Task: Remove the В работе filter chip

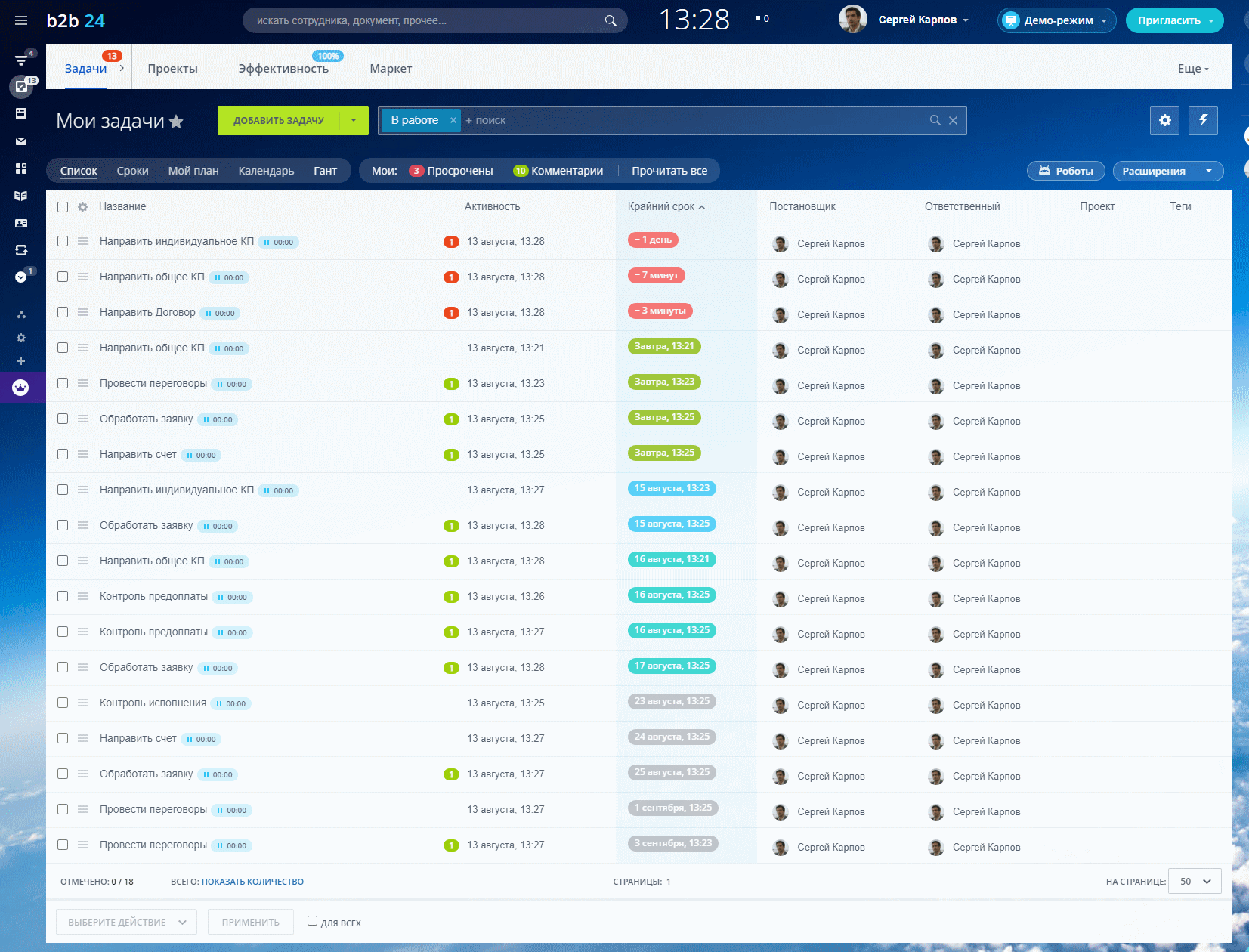Action: (x=453, y=120)
